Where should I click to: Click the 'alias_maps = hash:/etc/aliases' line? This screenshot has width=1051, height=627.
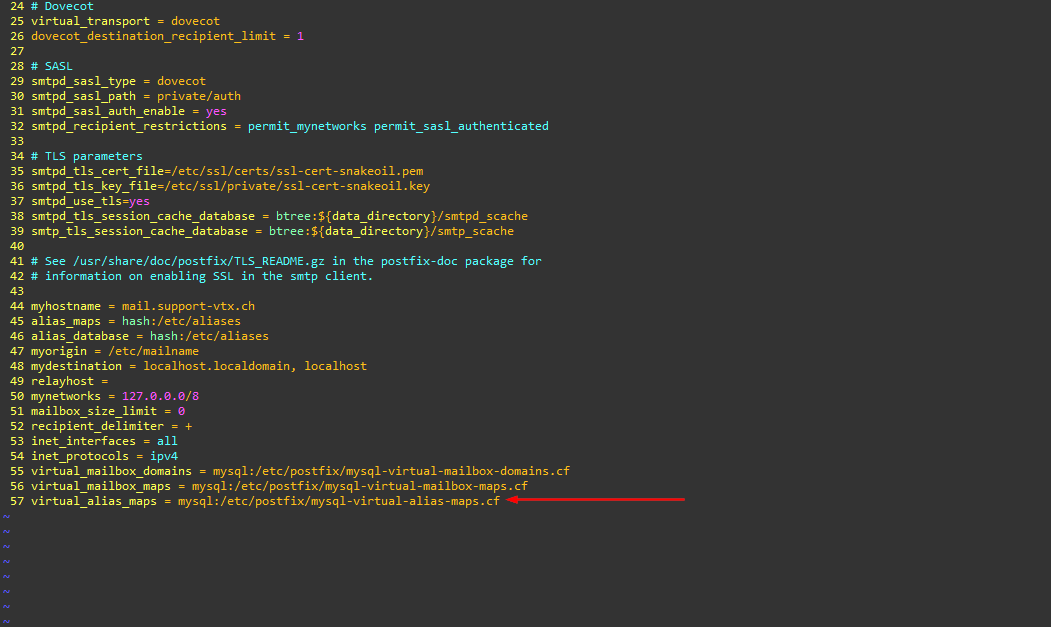pos(135,321)
